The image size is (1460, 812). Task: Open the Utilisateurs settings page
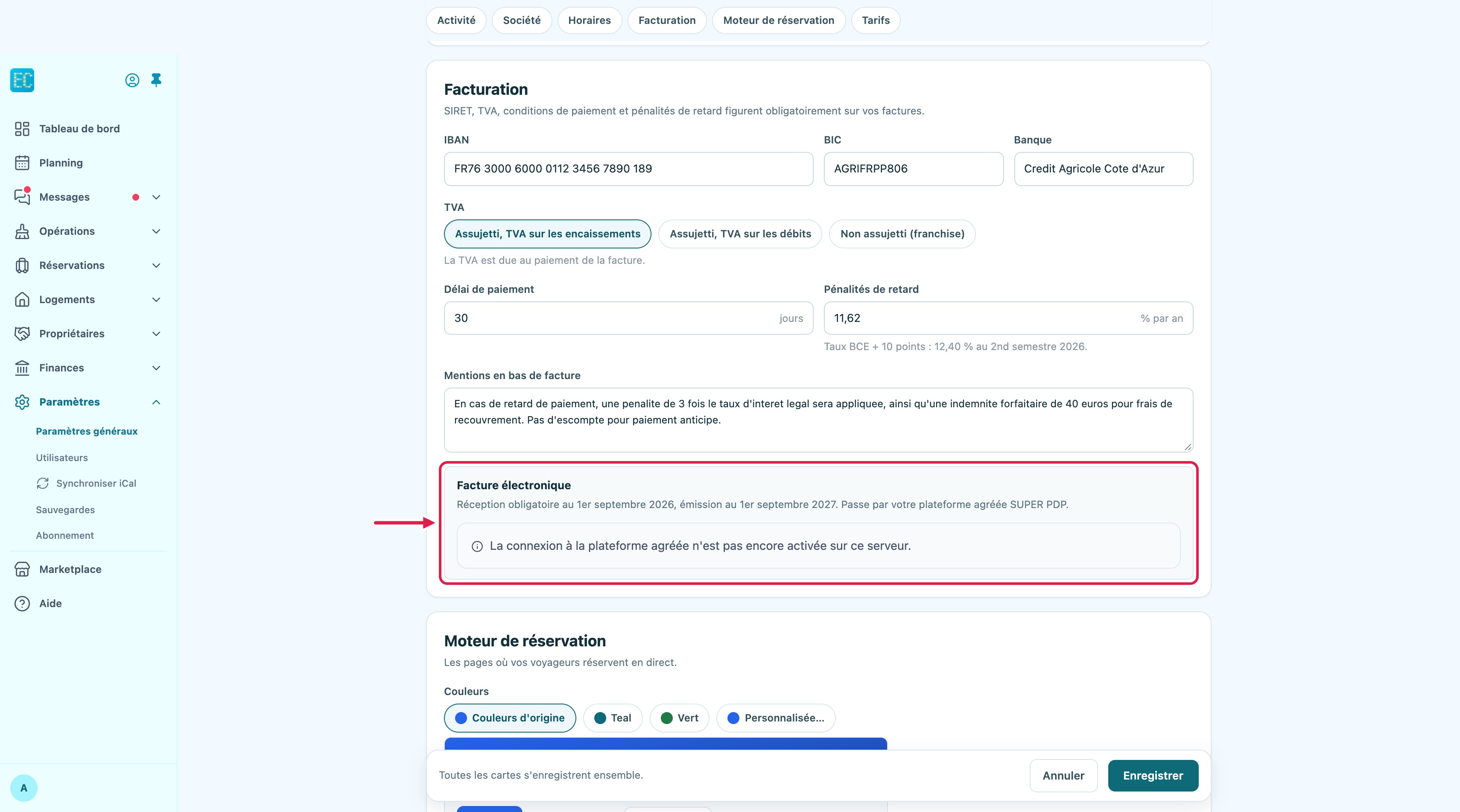(62, 458)
